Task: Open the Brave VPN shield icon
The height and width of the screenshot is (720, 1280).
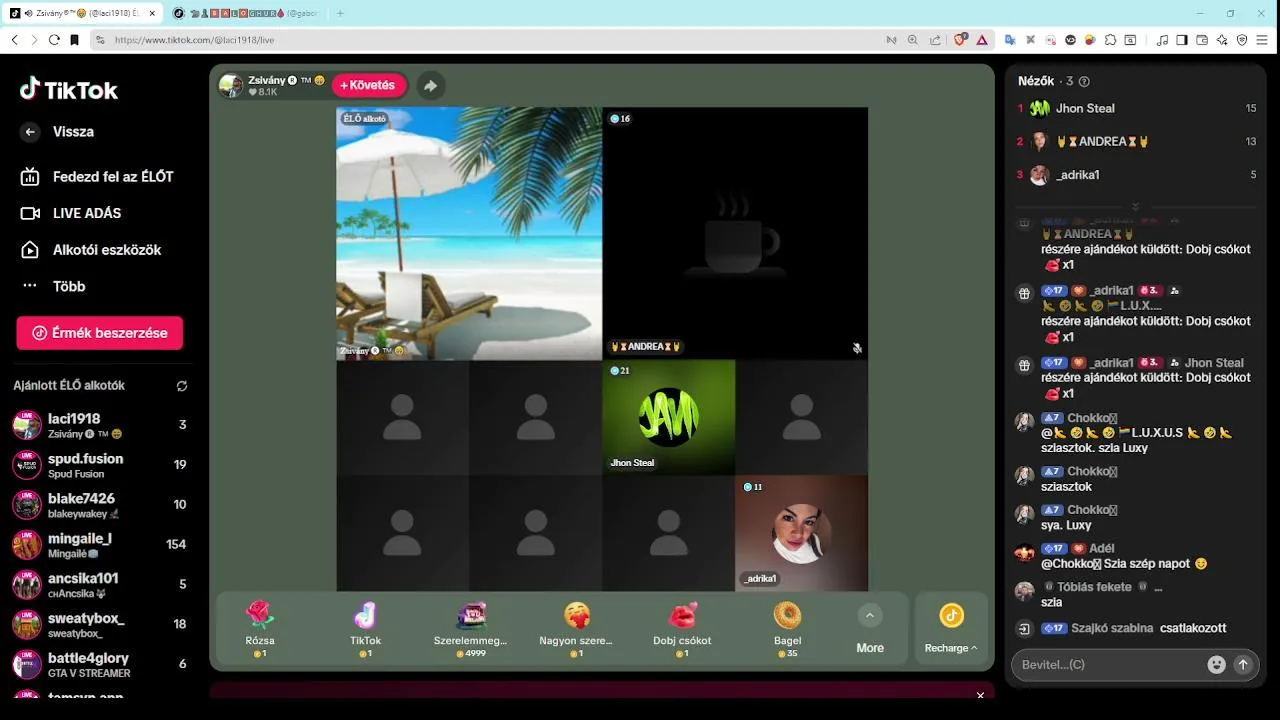Action: pyautogui.click(x=1242, y=40)
